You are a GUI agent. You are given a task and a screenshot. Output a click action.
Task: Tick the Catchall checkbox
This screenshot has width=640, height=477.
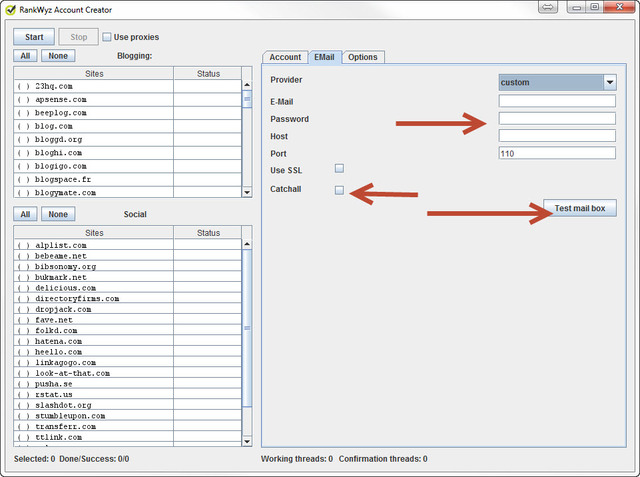tap(339, 190)
